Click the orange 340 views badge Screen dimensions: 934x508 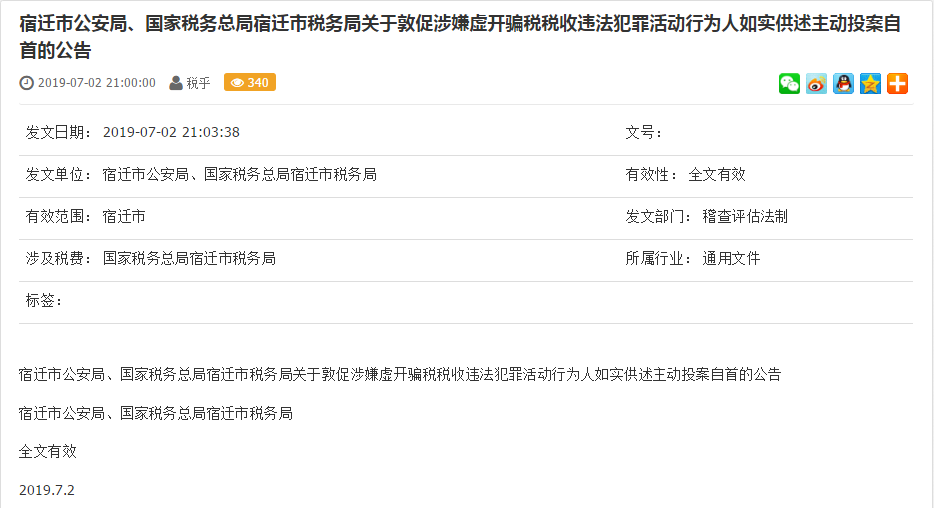(x=250, y=82)
